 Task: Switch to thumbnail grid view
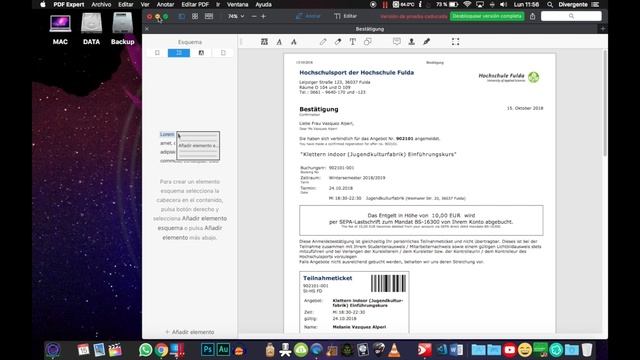(x=195, y=16)
